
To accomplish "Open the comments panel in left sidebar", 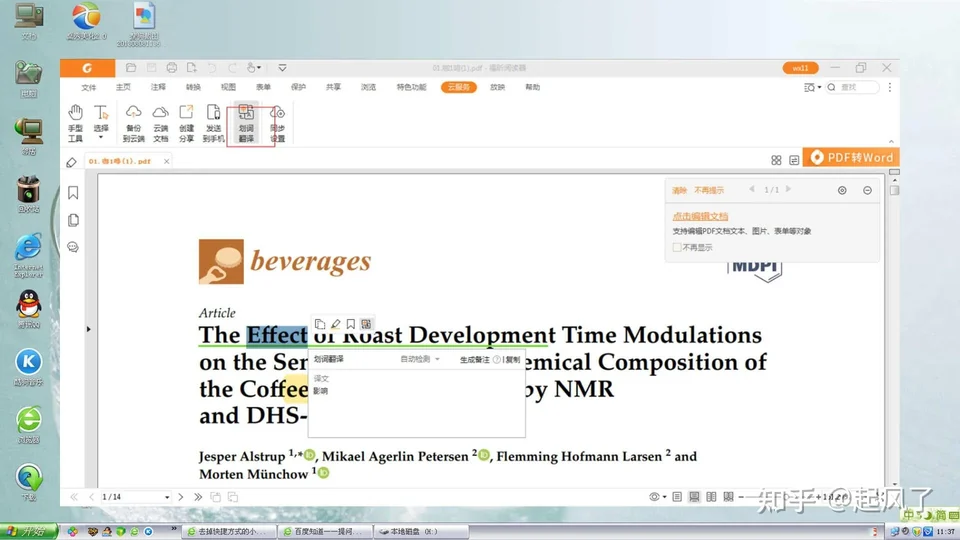I will click(x=73, y=247).
